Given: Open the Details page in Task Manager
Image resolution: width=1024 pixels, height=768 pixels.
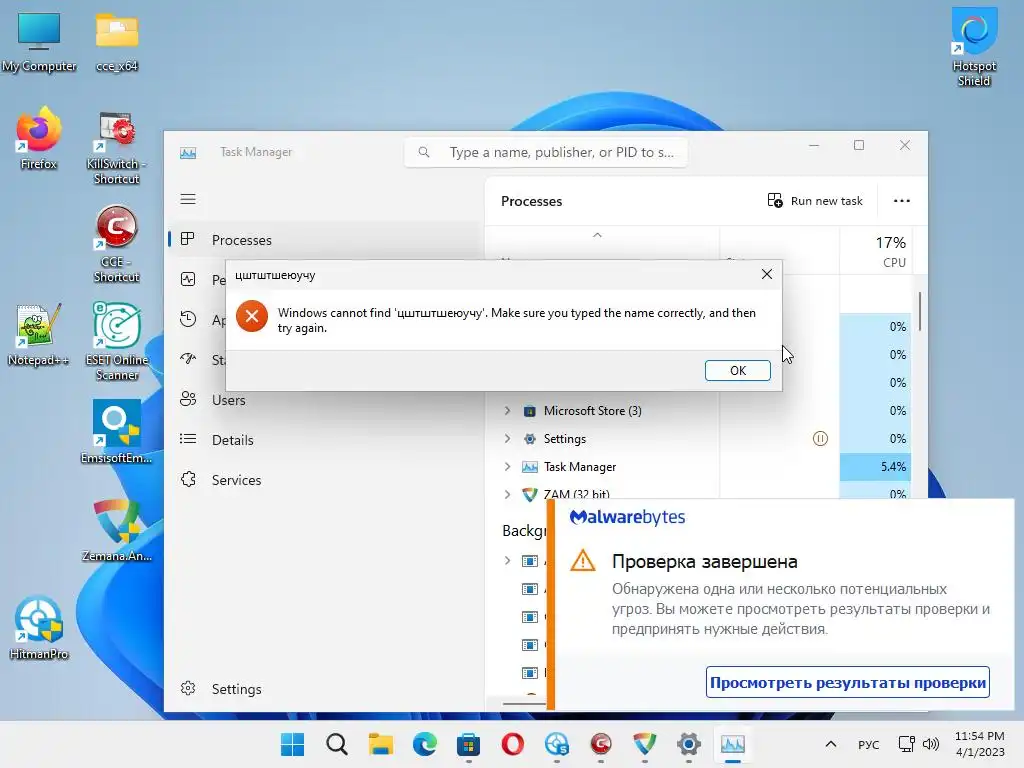Looking at the screenshot, I should point(232,440).
